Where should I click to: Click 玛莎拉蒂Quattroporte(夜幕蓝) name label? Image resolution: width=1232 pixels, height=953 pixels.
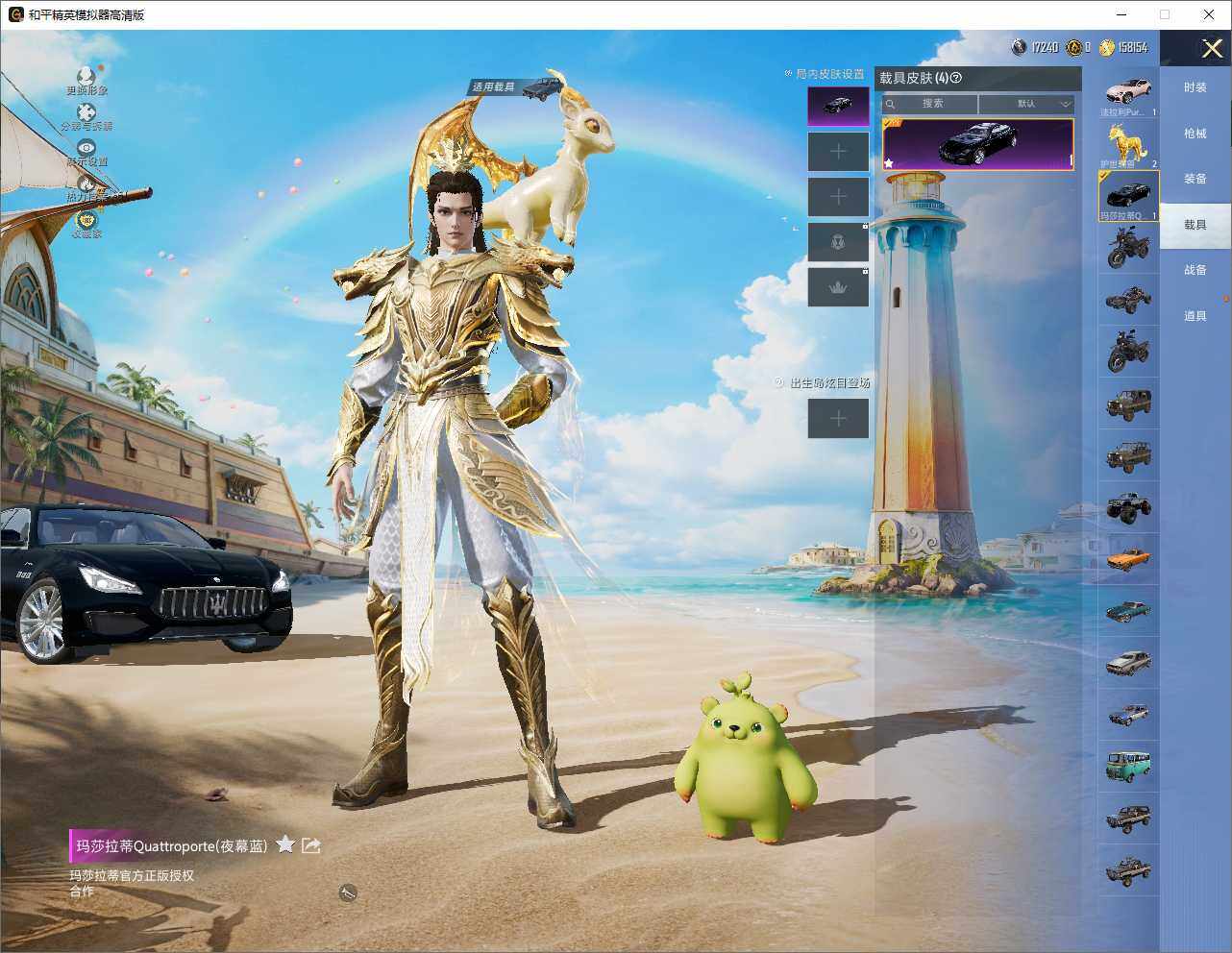tap(171, 846)
